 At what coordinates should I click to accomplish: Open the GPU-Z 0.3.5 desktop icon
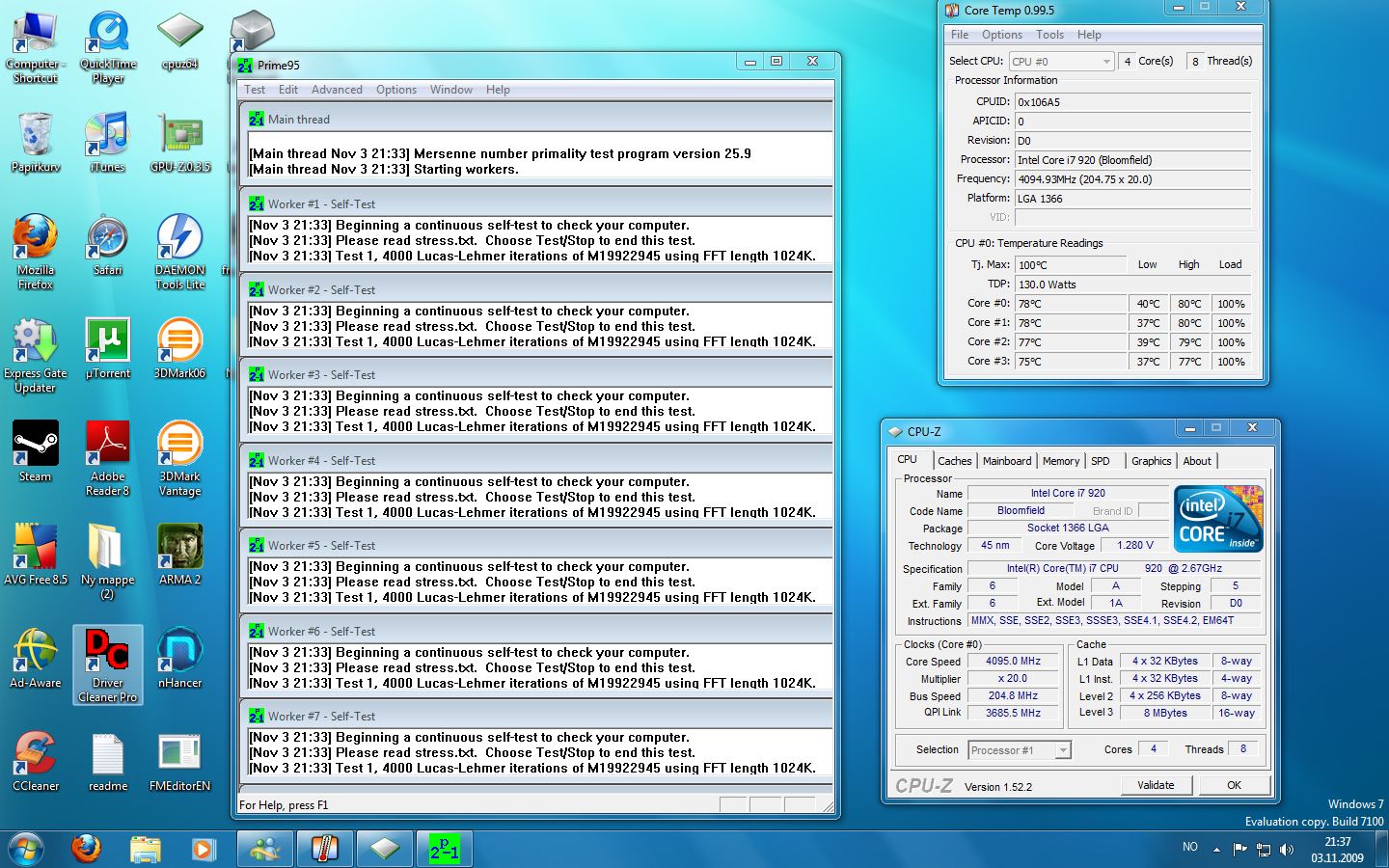pos(179,145)
